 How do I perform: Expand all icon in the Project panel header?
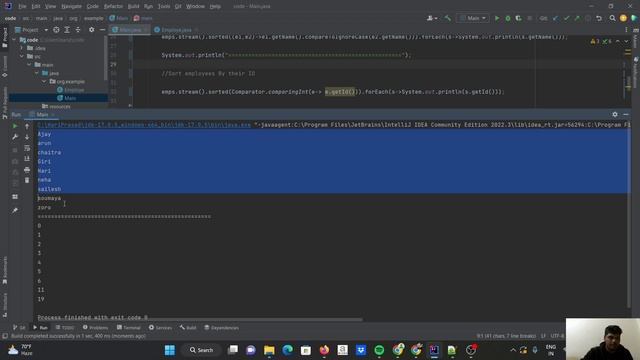(67, 30)
